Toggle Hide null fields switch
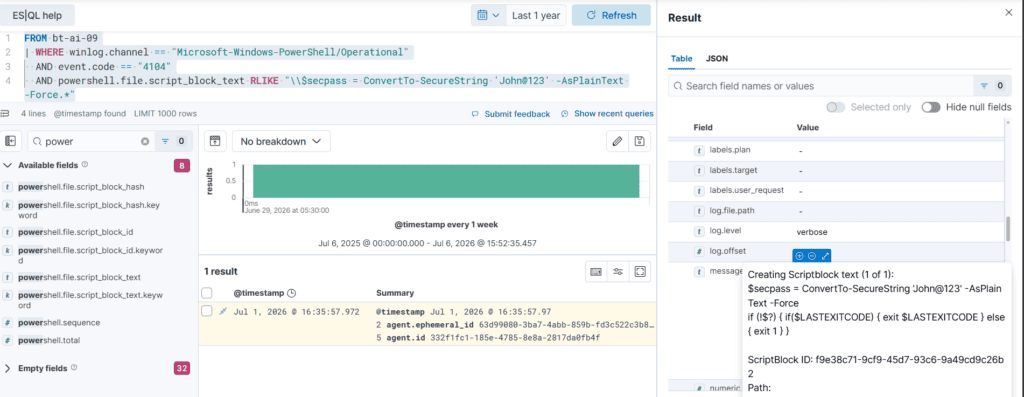1024x397 pixels. click(931, 107)
